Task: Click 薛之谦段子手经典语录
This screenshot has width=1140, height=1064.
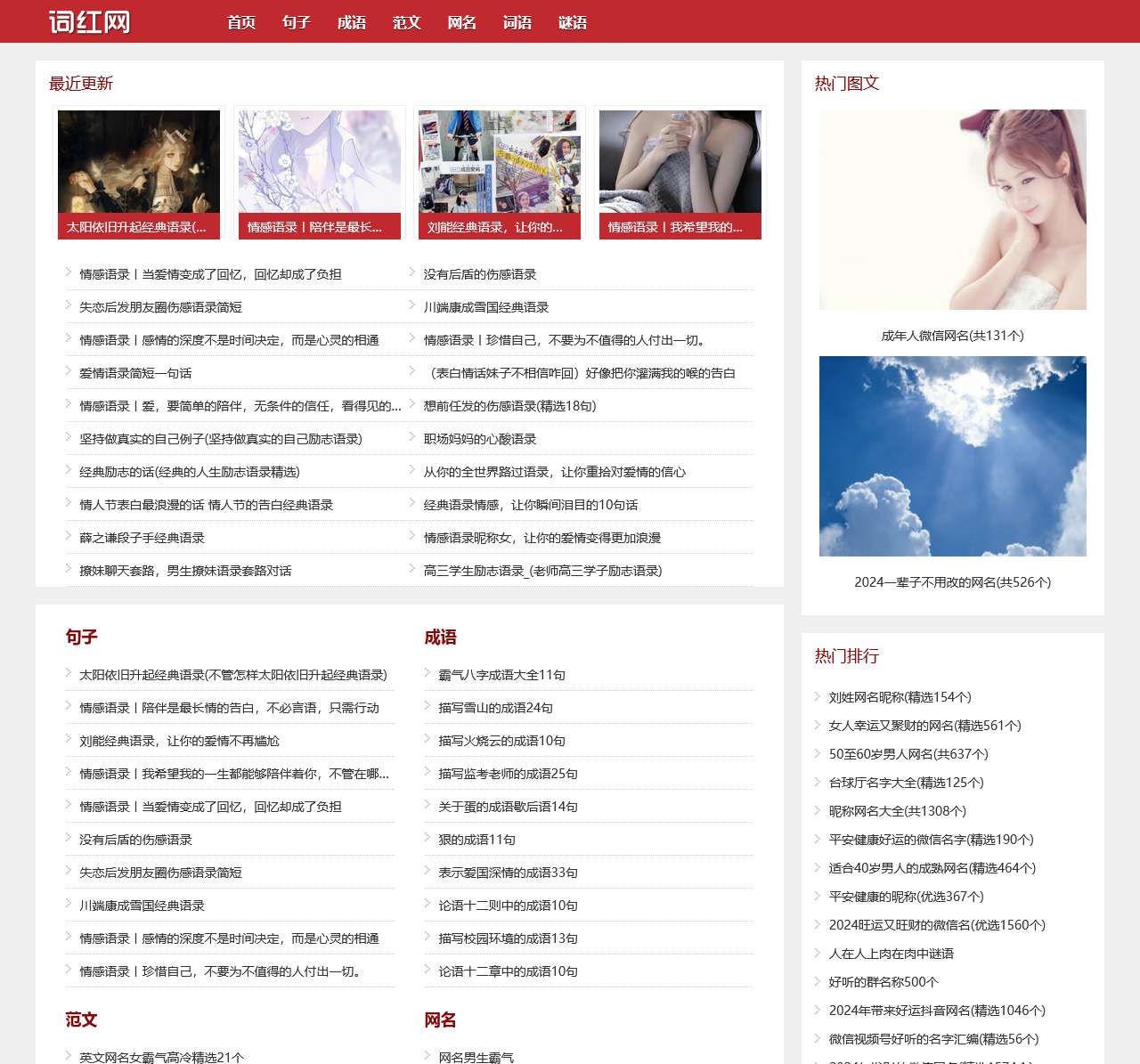Action: pyautogui.click(x=142, y=538)
